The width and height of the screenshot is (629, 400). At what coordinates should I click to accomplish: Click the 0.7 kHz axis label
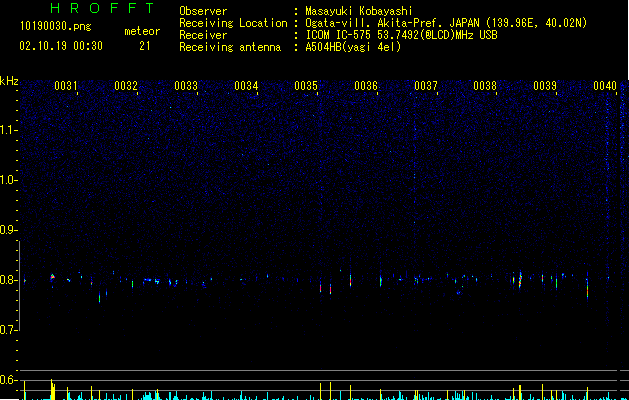click(x=9, y=330)
